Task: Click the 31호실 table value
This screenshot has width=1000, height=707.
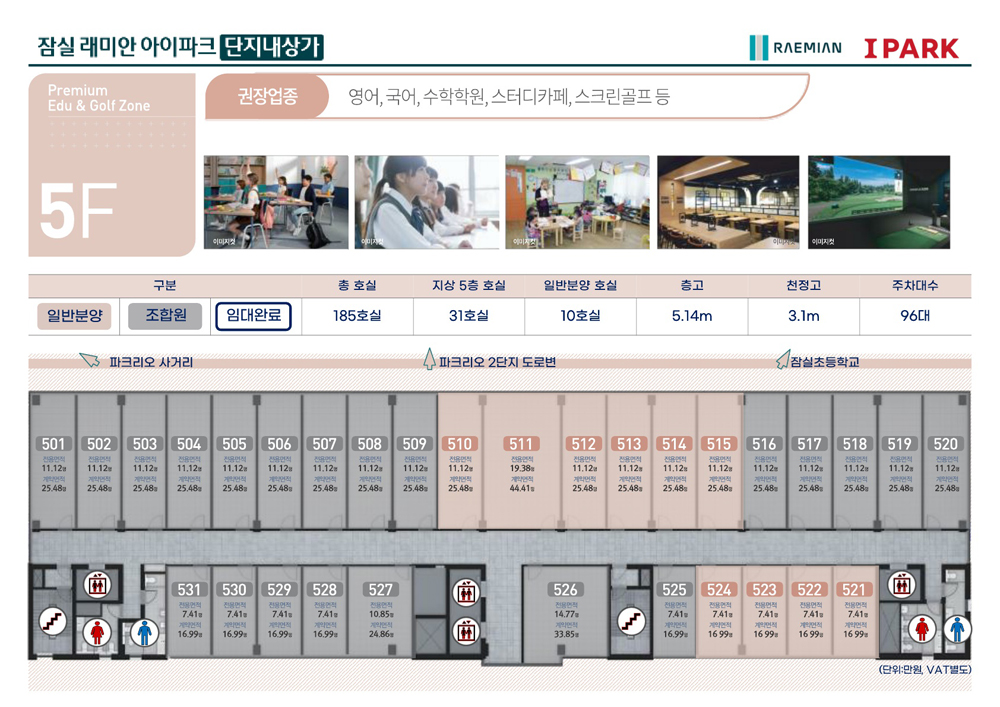Action: click(469, 316)
